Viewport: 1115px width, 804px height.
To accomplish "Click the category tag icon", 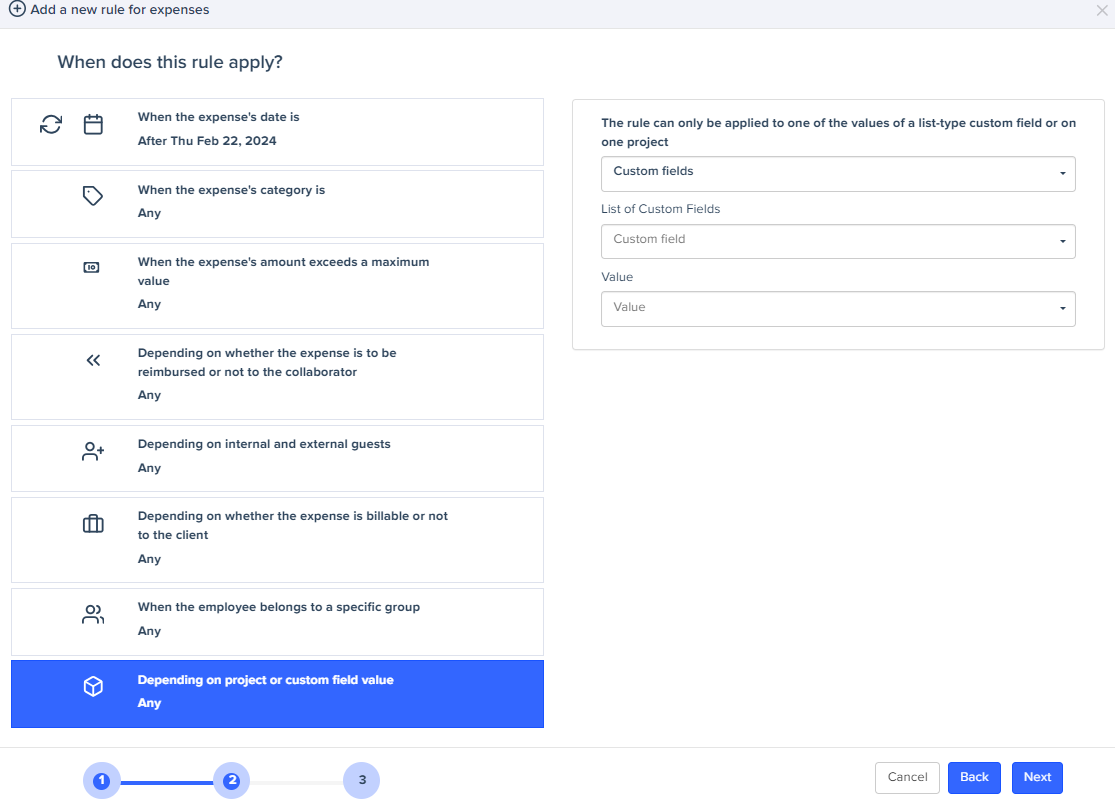I will 93,196.
